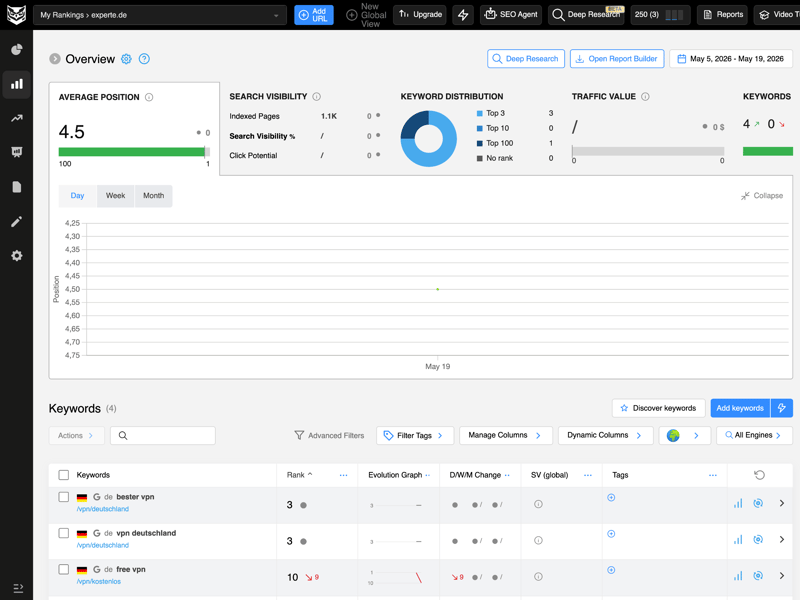This screenshot has width=800, height=600.
Task: Click the info icon beside Traffic Value
Action: (x=645, y=96)
